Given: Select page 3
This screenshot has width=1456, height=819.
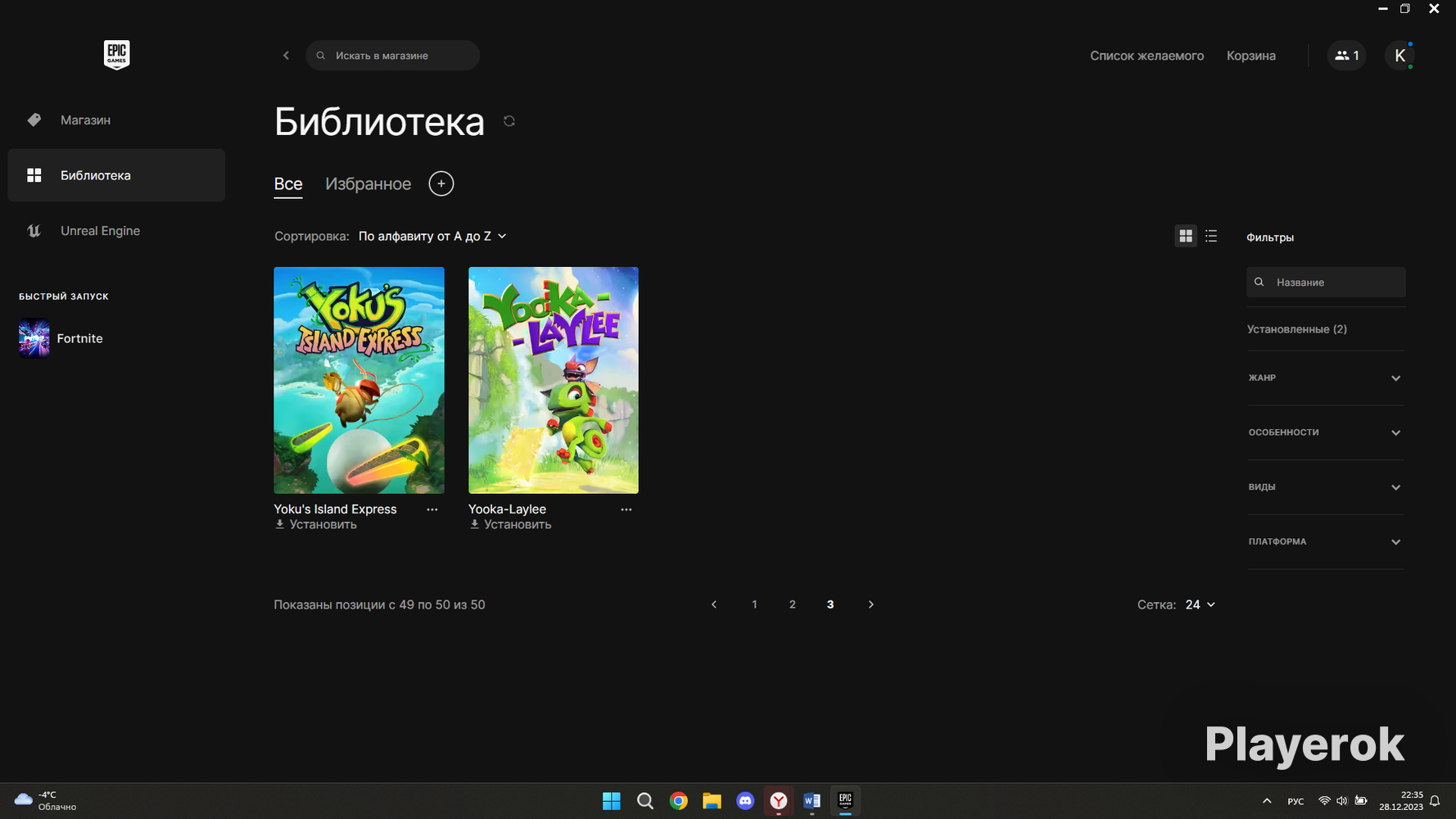Looking at the screenshot, I should coord(830,604).
